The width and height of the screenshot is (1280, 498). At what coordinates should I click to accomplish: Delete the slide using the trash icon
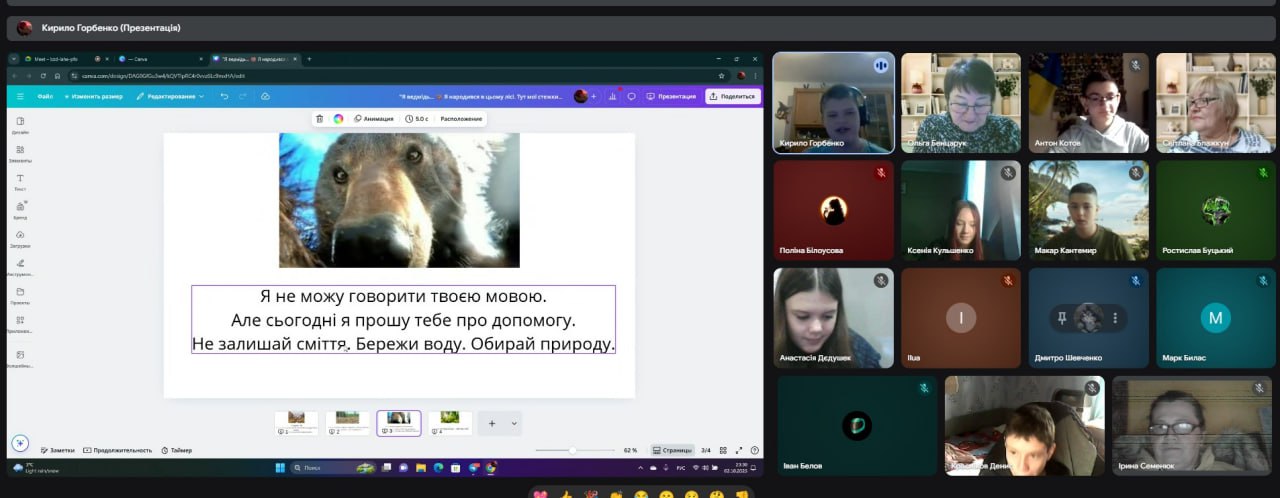(x=319, y=119)
